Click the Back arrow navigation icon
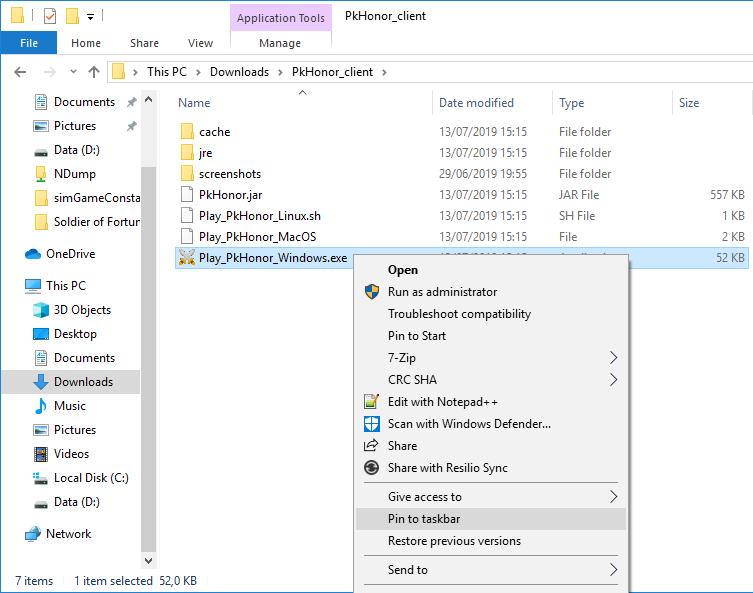Viewport: 753px width, 593px height. click(21, 72)
